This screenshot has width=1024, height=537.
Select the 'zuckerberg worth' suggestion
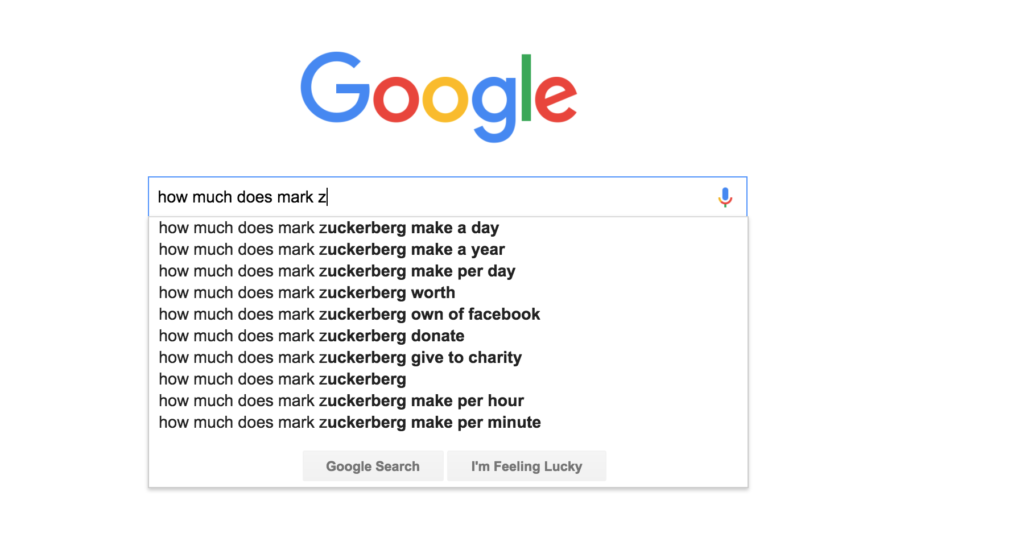(307, 293)
